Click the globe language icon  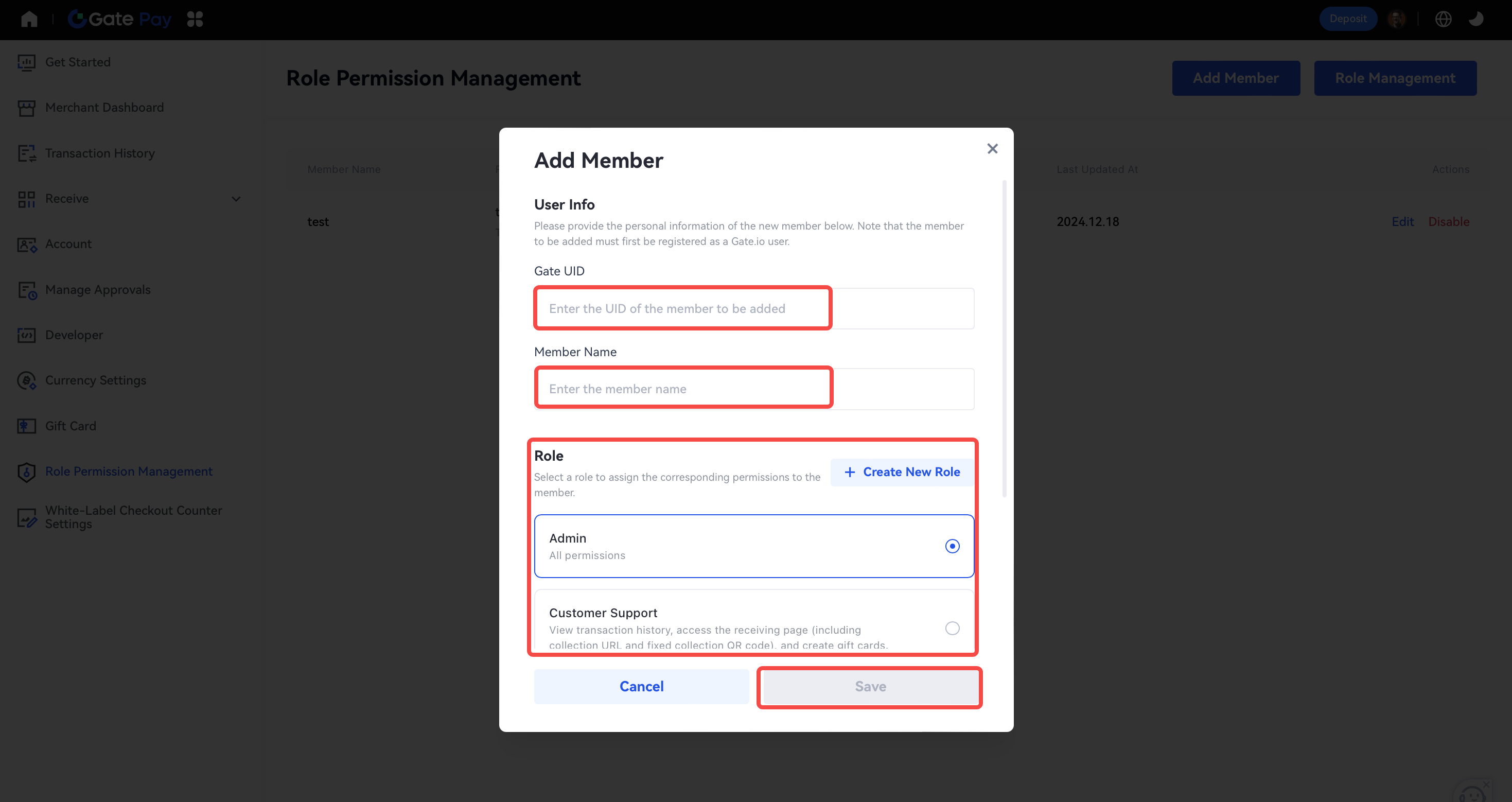pos(1444,20)
